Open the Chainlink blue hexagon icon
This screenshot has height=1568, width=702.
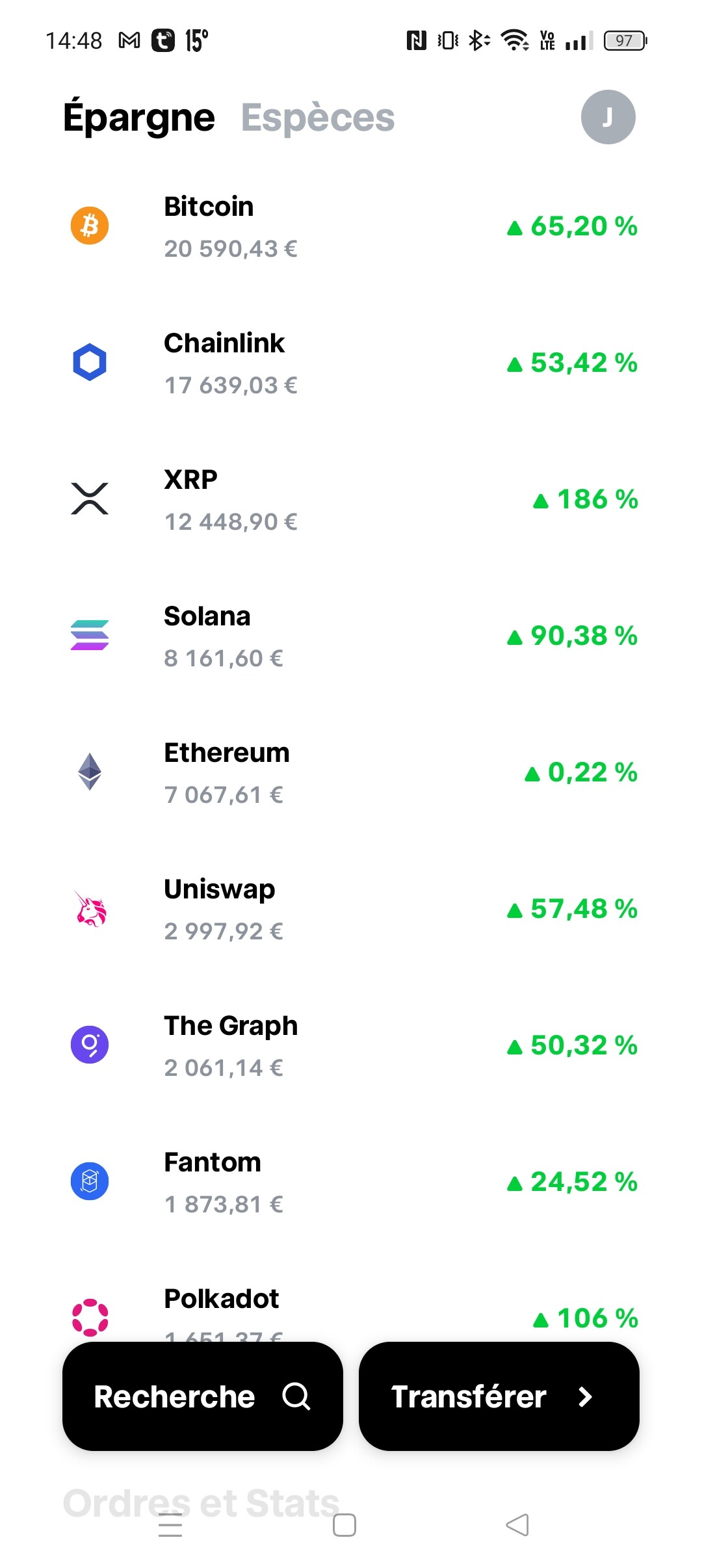click(90, 362)
